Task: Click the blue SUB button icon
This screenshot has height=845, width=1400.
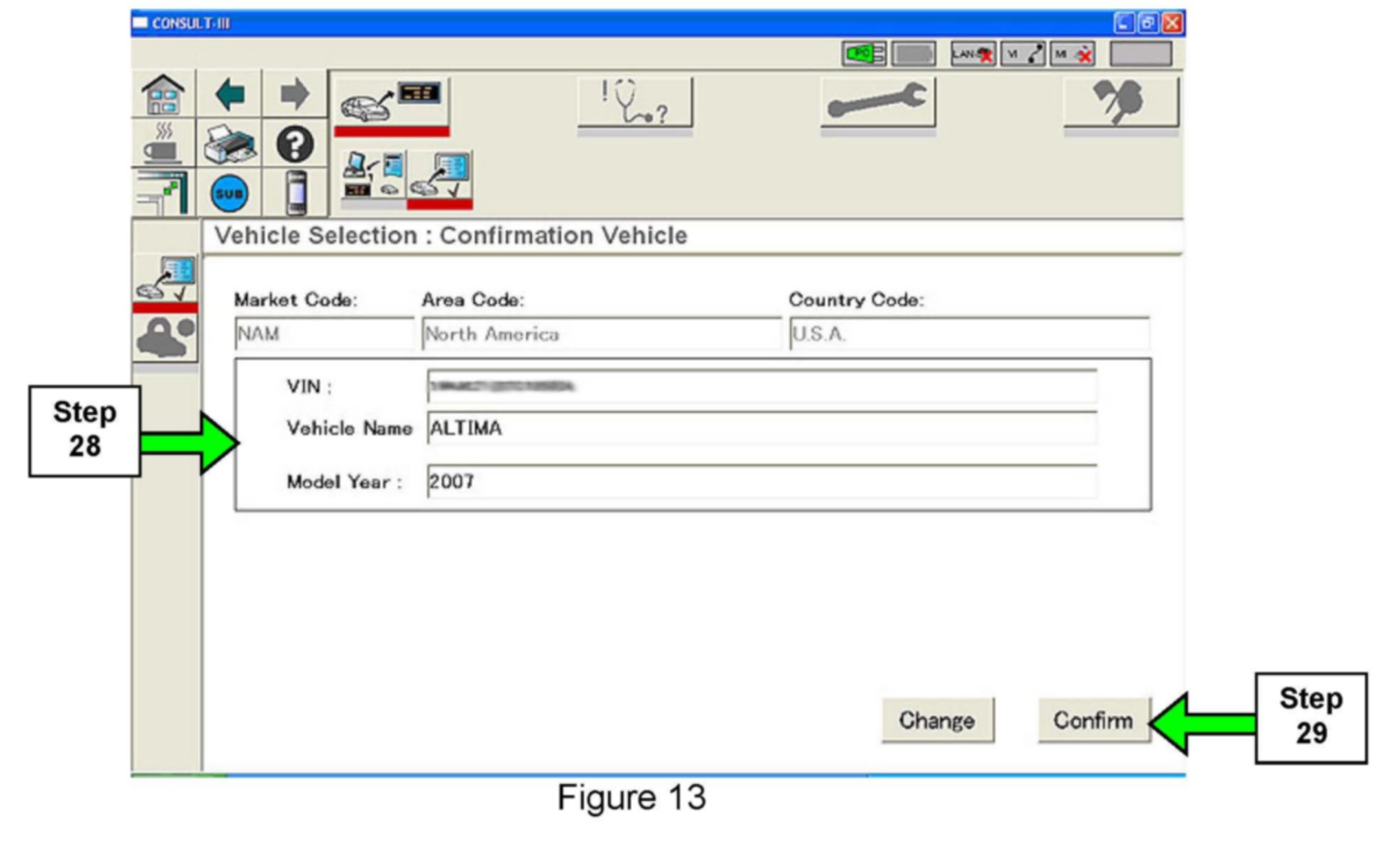Action: 230,193
